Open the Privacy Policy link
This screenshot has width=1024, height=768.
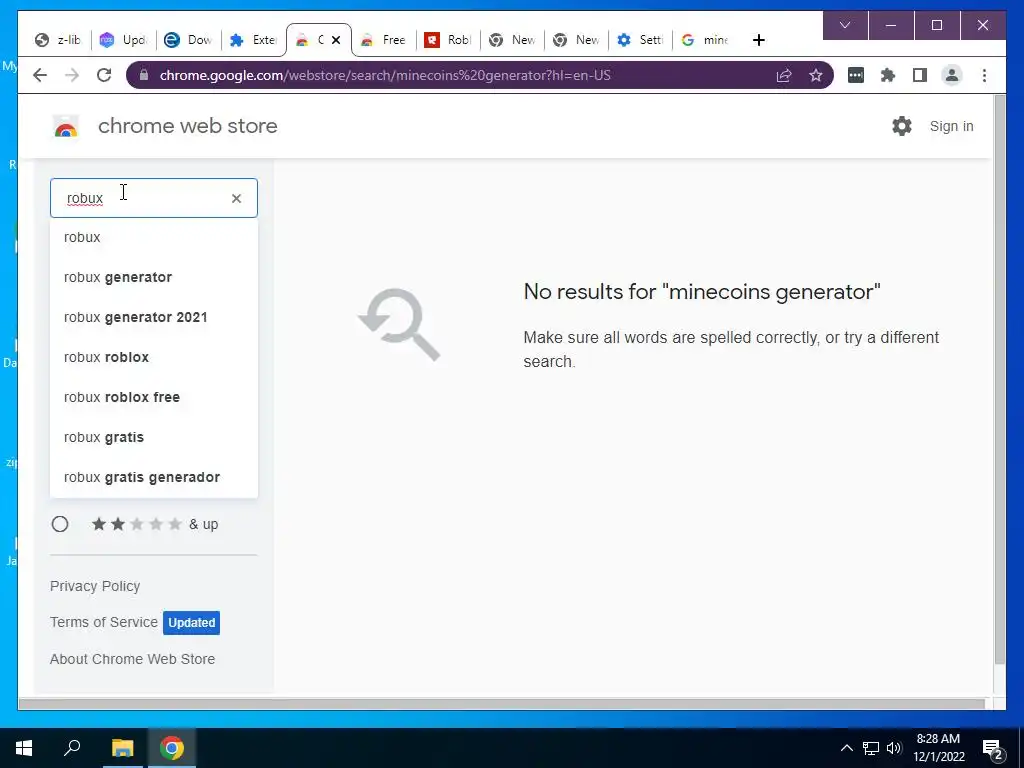pos(95,586)
